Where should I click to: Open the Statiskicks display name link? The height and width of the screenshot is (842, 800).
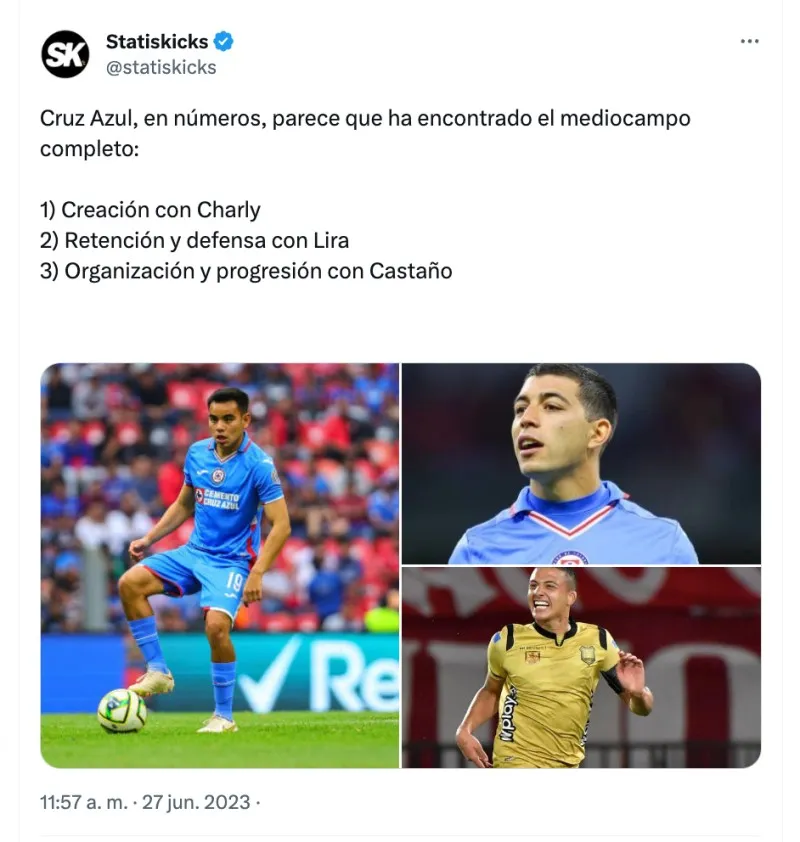pyautogui.click(x=157, y=41)
